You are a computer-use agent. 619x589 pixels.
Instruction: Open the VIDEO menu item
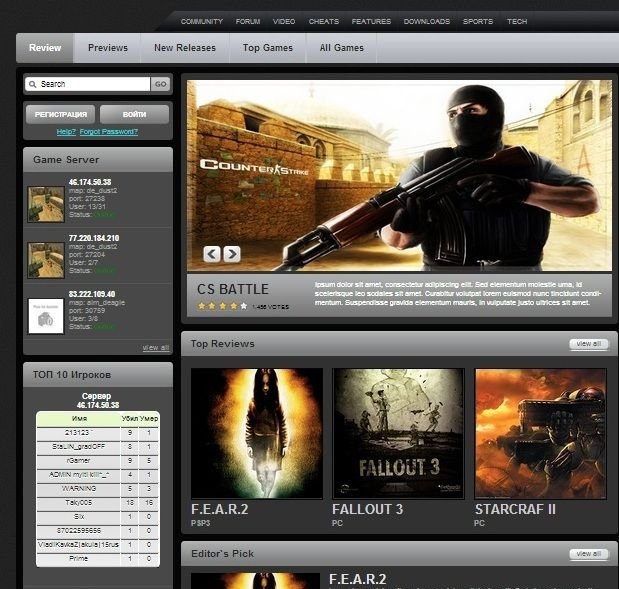(284, 21)
